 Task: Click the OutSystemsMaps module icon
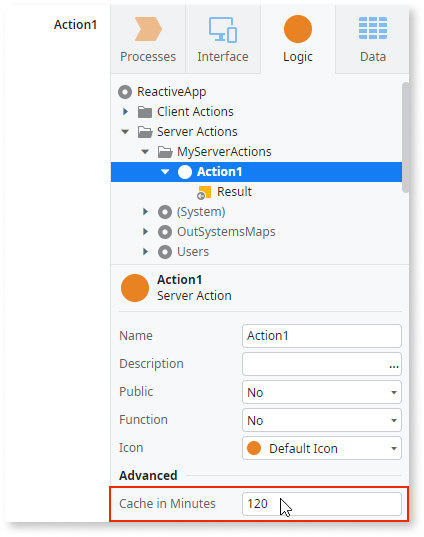(x=165, y=232)
